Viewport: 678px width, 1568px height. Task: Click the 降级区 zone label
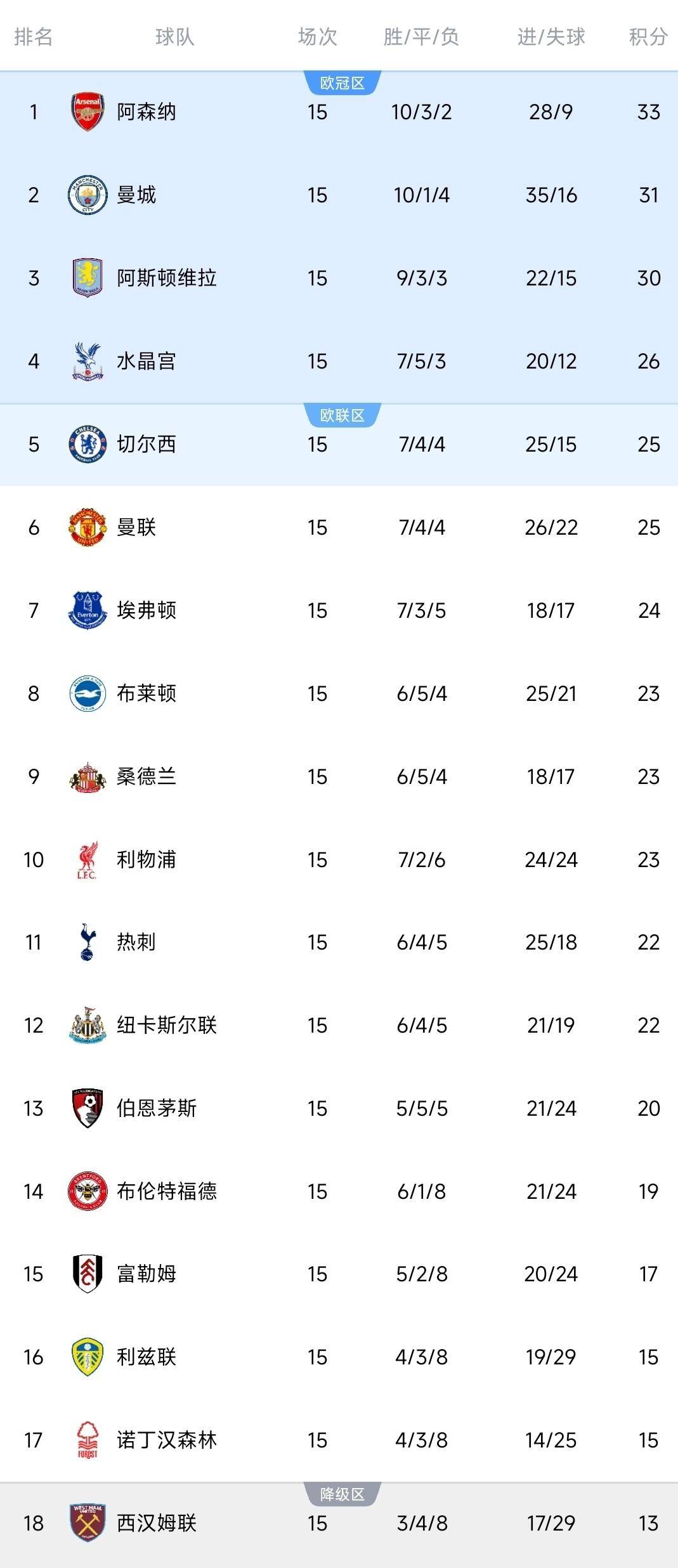point(342,1494)
